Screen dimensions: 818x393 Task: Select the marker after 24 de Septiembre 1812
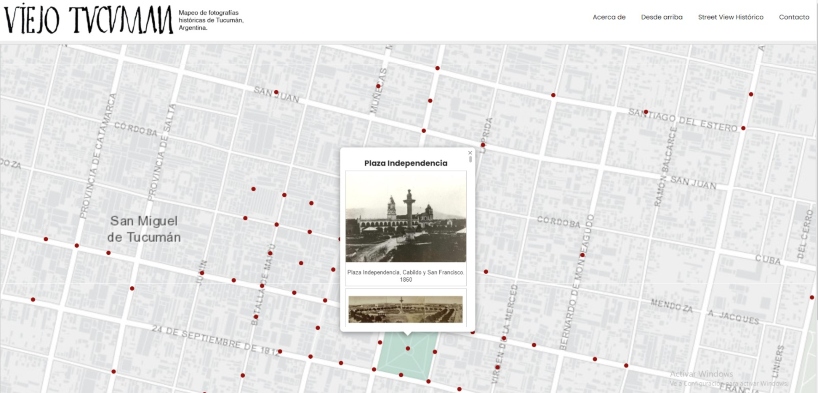280,352
